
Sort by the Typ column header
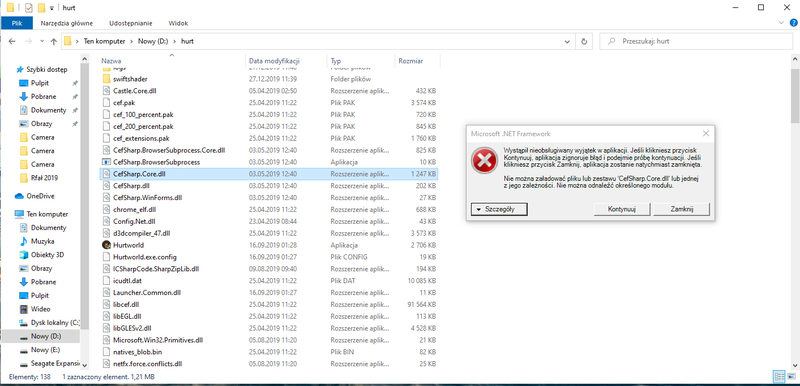361,61
